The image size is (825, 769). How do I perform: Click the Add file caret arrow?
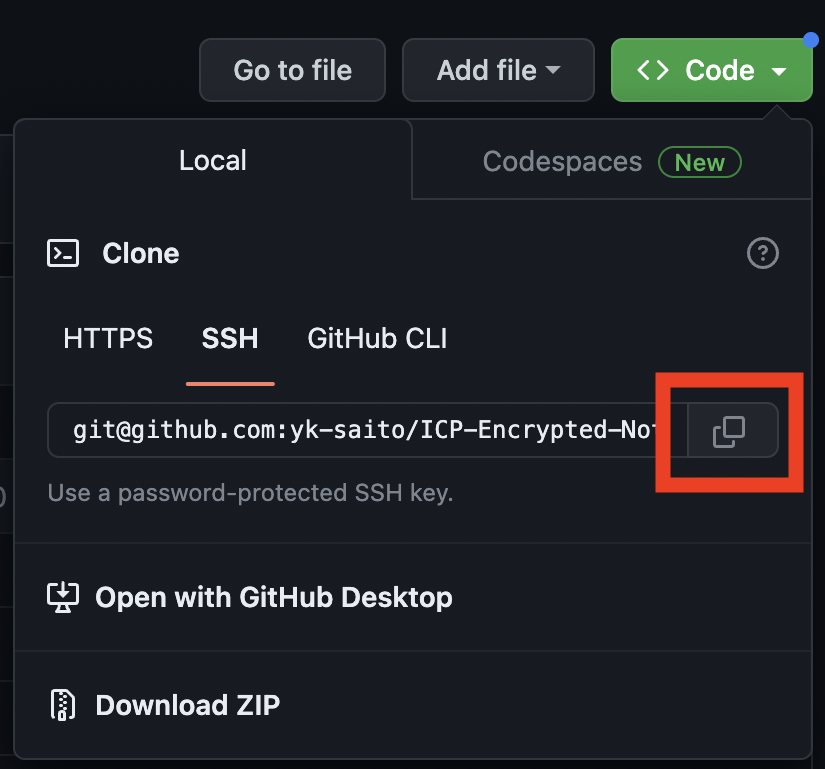coord(553,70)
